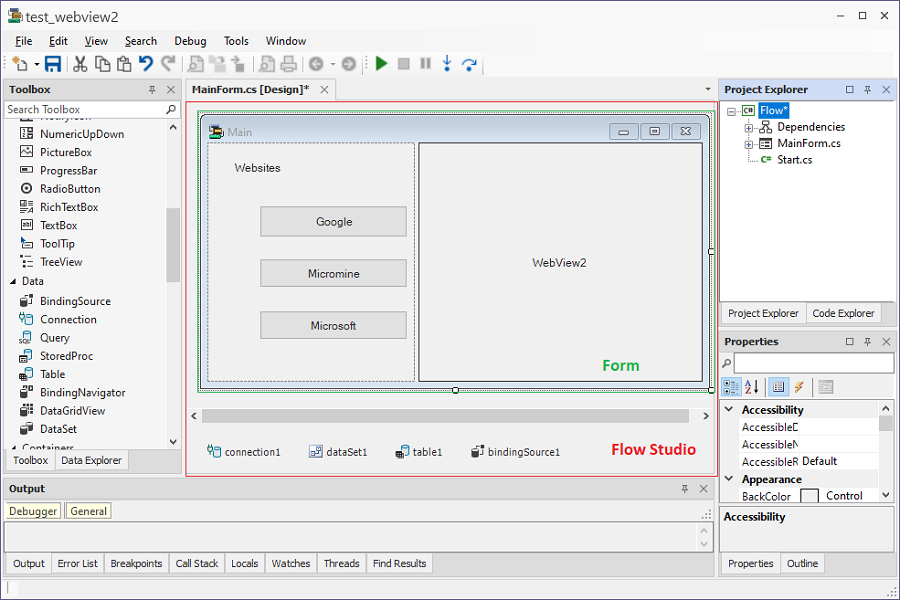
Task: Expand the Dependencies tree node
Action: click(x=748, y=127)
